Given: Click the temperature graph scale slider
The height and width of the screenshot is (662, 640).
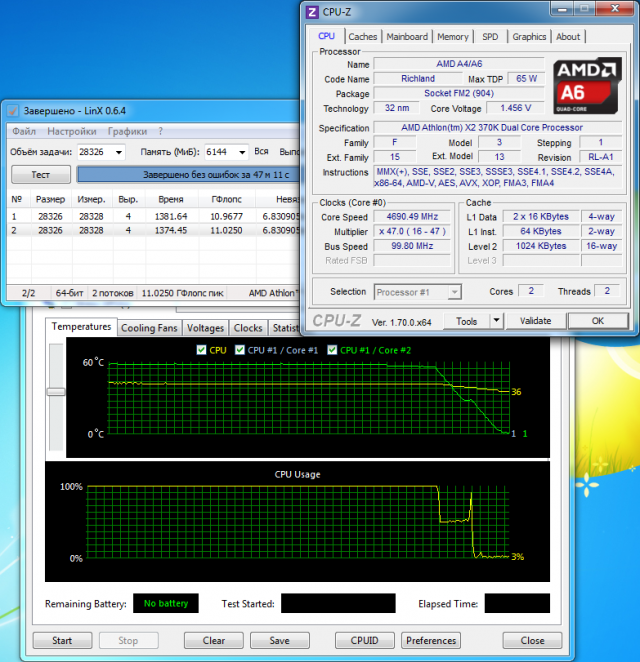Looking at the screenshot, I should [x=56, y=392].
